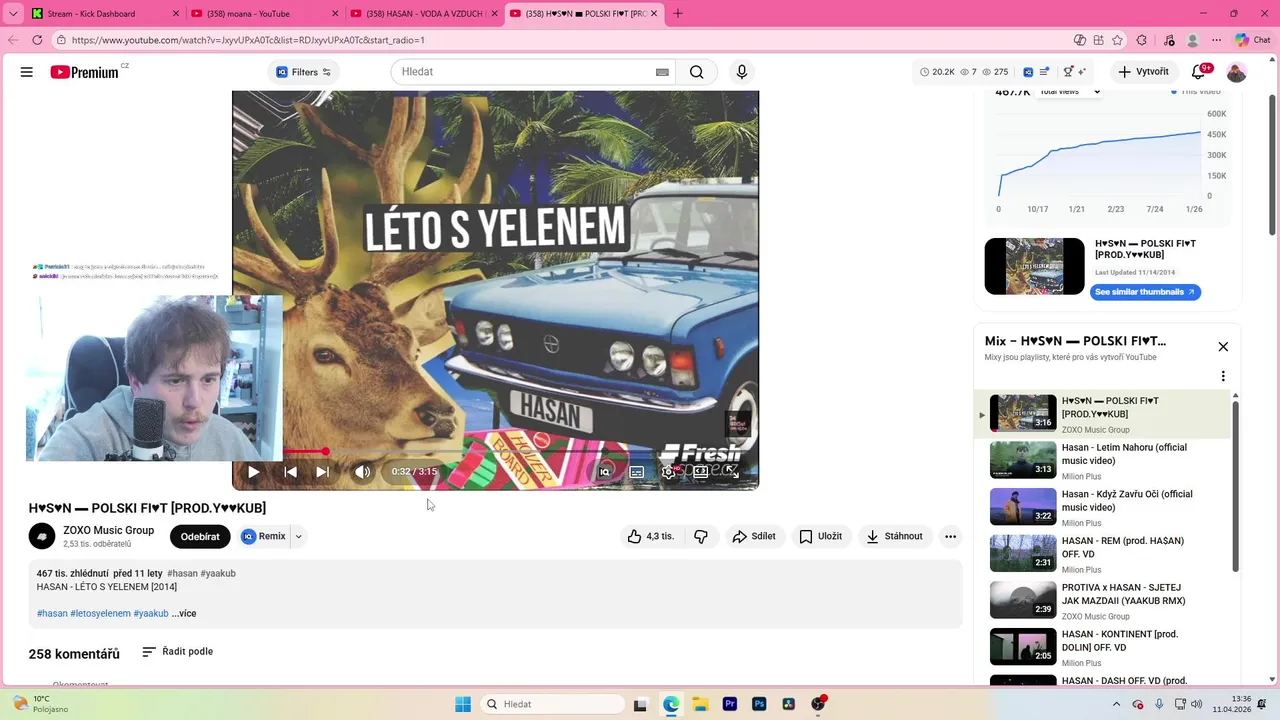
Task: Click the browser address bar URL
Action: 248,40
